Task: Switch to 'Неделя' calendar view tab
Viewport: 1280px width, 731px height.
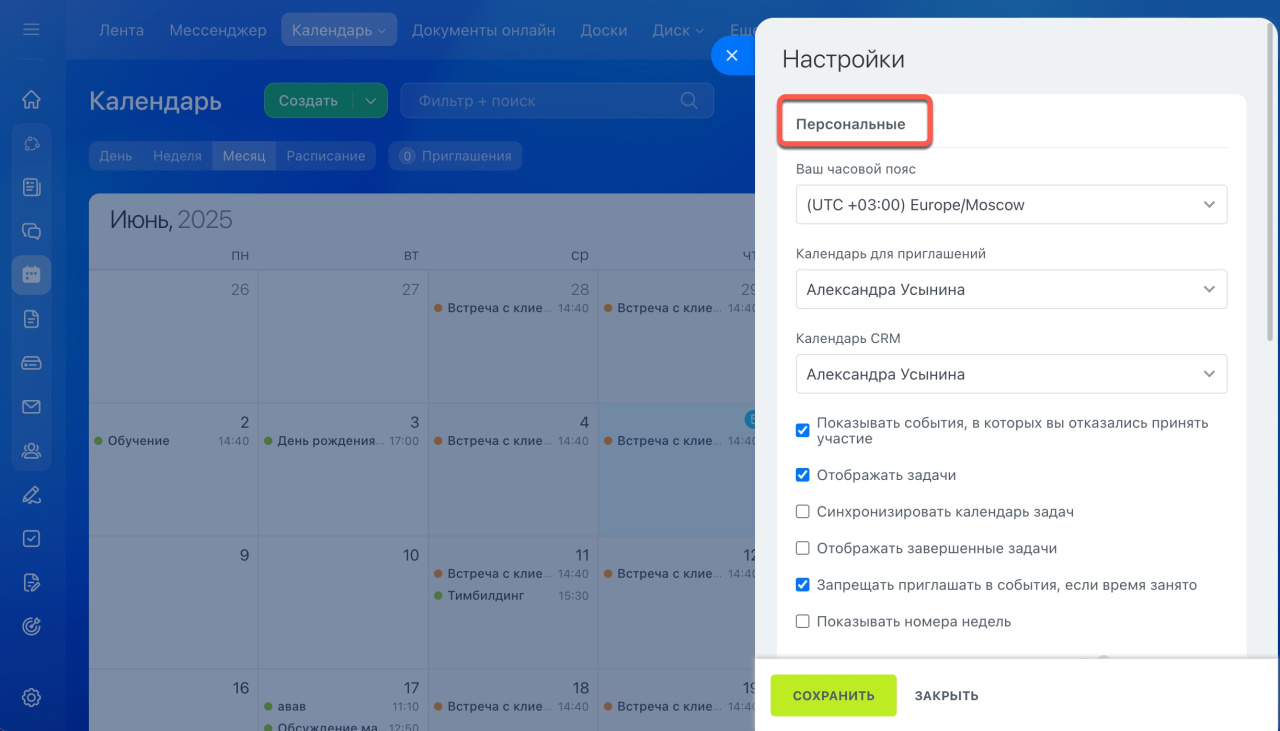Action: point(177,156)
